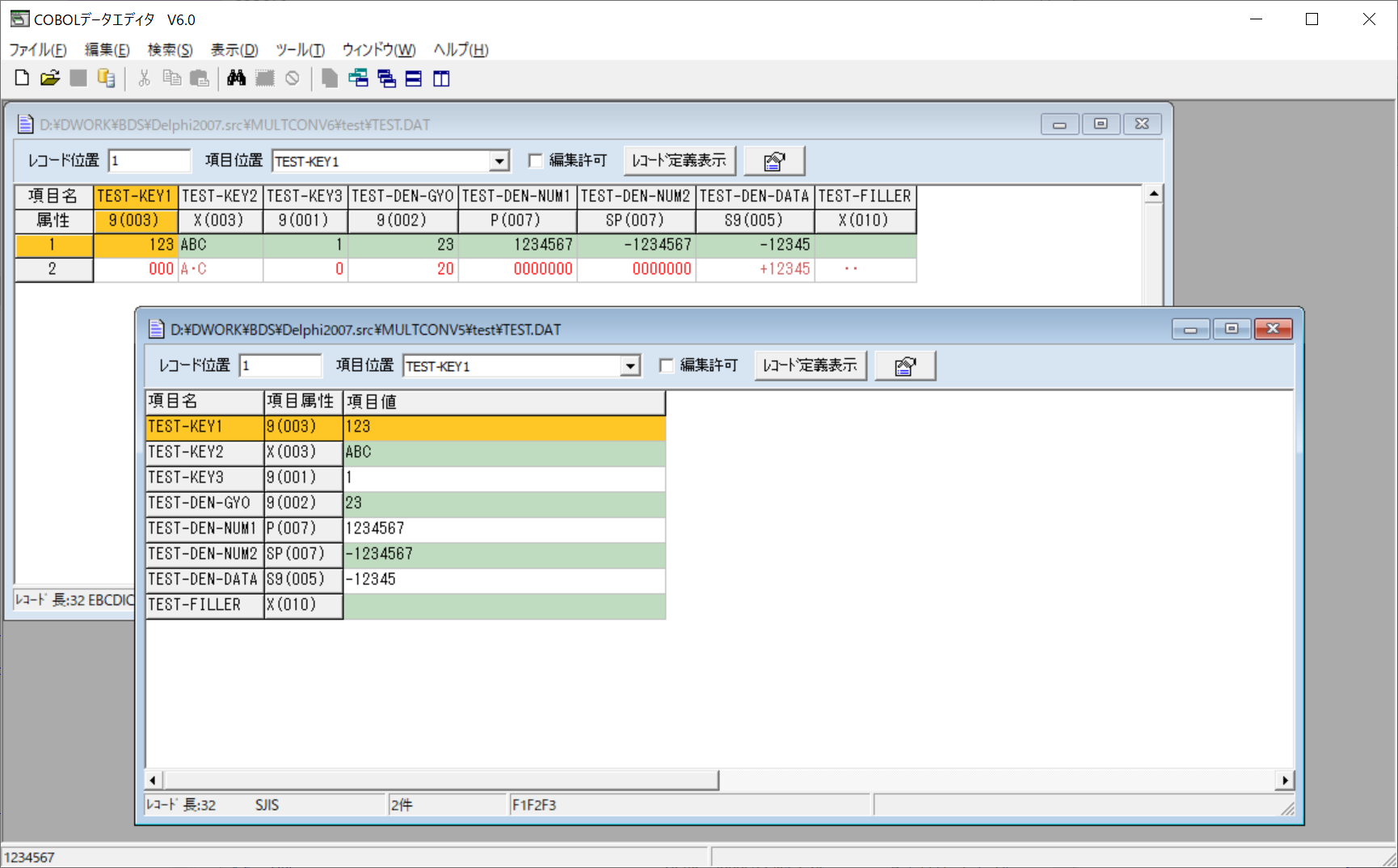Image resolution: width=1398 pixels, height=868 pixels.
Task: Click the grayed-out Save toolbar icon
Action: click(78, 78)
